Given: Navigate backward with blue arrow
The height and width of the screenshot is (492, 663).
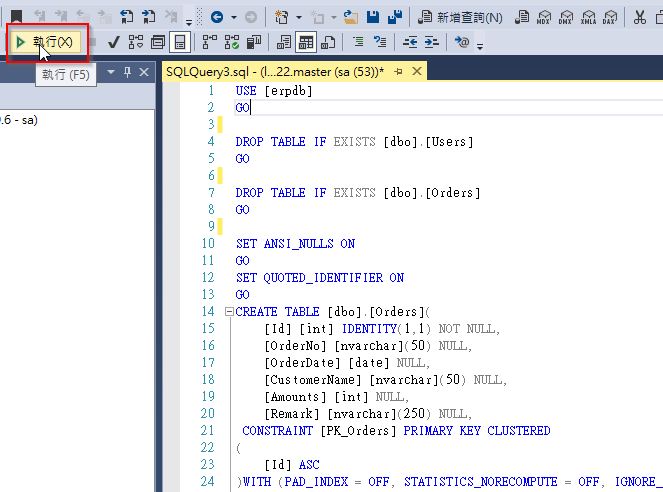Looking at the screenshot, I should (217, 17).
